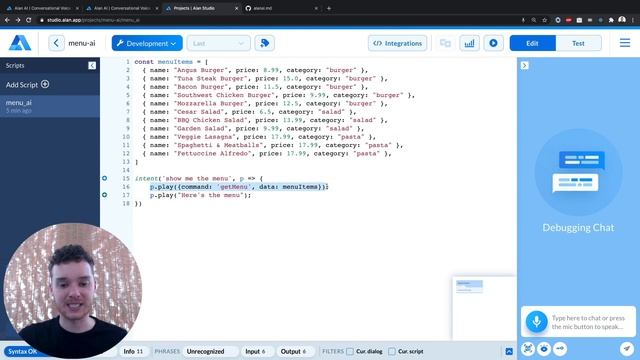Open the Development environment dropdown
The image size is (640, 360).
(147, 43)
